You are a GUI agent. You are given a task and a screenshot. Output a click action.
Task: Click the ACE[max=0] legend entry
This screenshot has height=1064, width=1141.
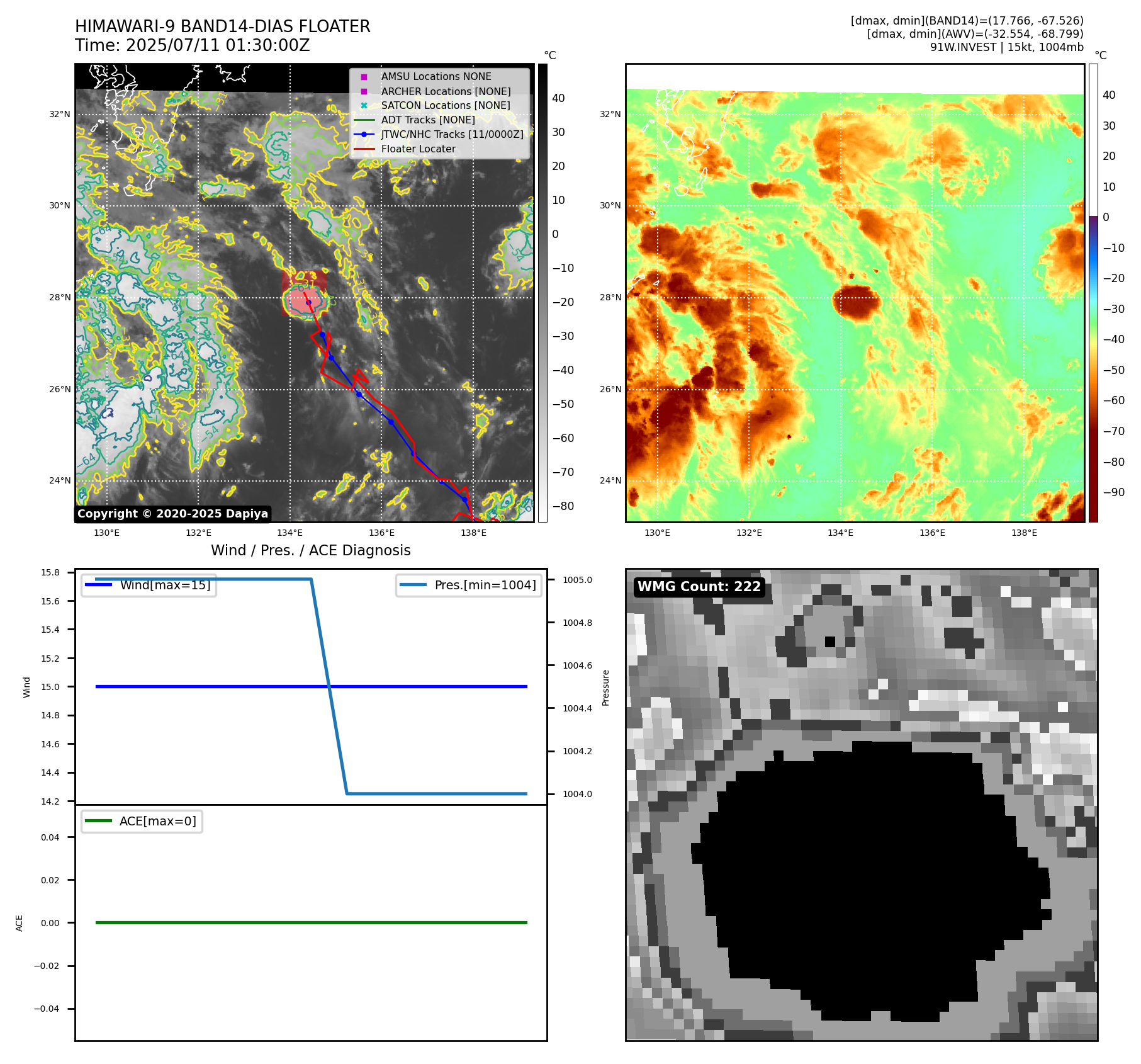pos(142,821)
